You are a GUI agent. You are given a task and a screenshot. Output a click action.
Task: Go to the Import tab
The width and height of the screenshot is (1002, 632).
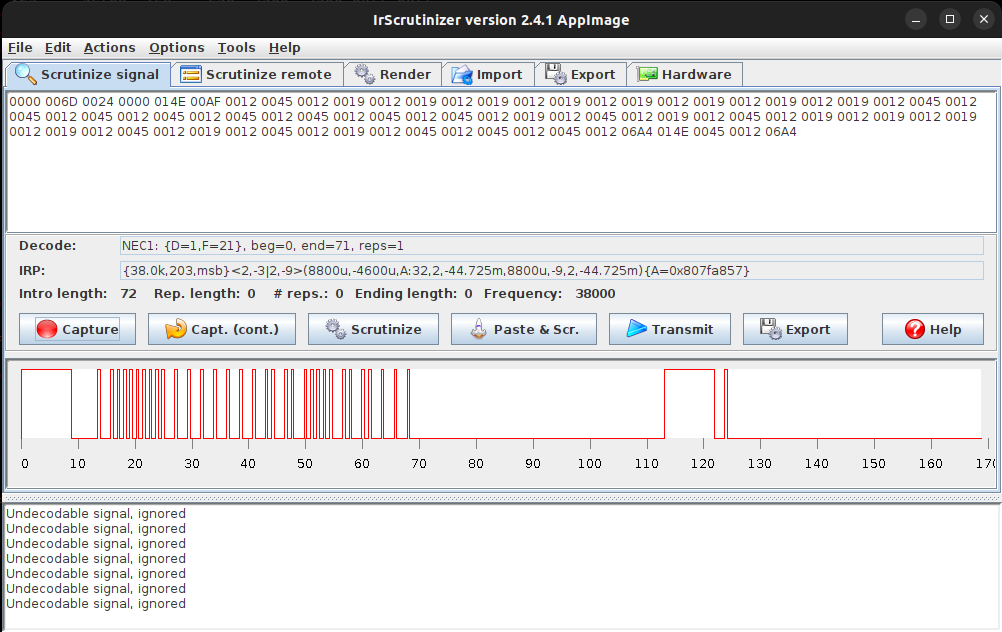point(487,74)
